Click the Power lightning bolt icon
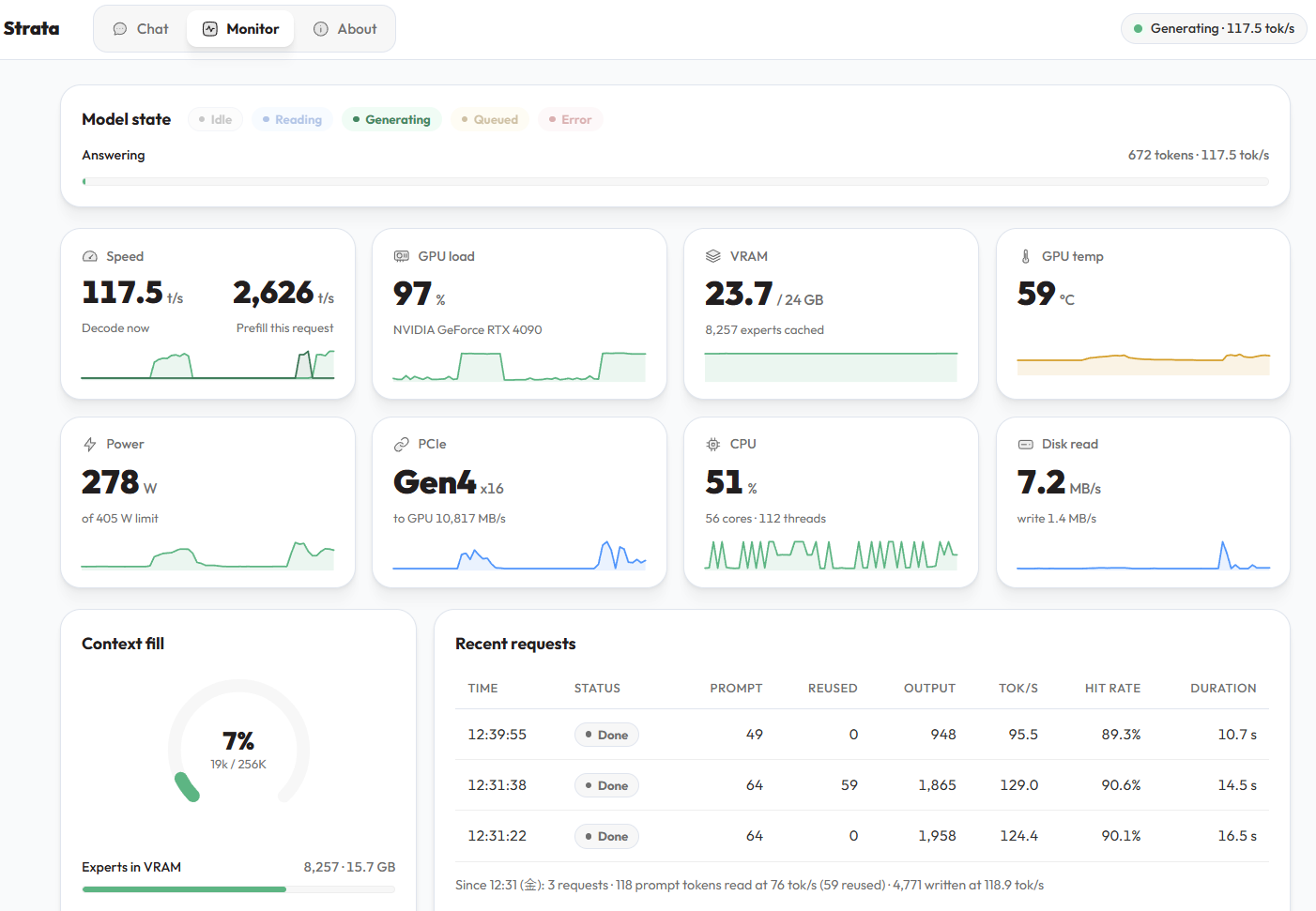This screenshot has width=1316, height=911. [x=90, y=444]
